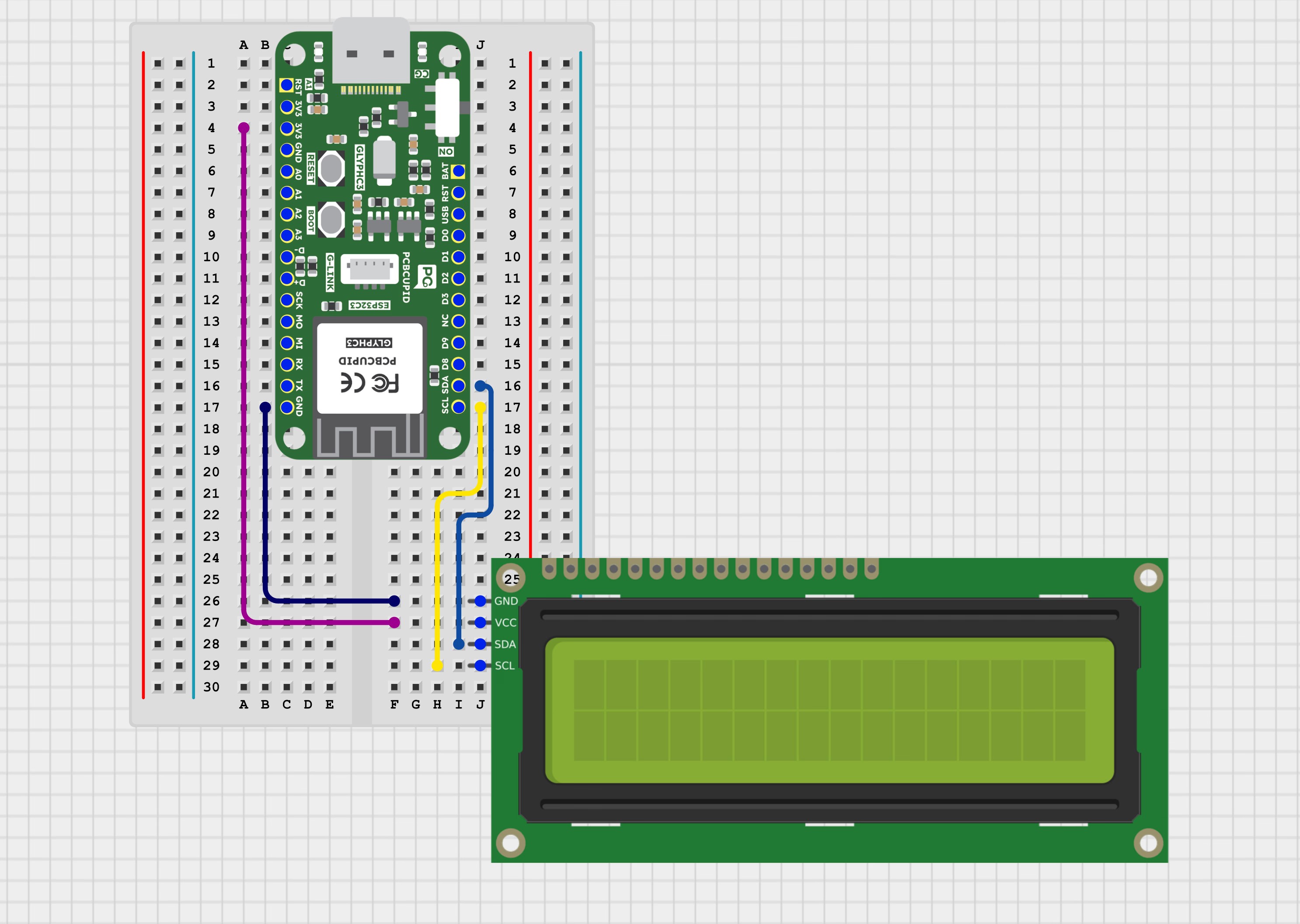Click the SCL pin on the LCD
This screenshot has height=924, width=1300.
481,665
